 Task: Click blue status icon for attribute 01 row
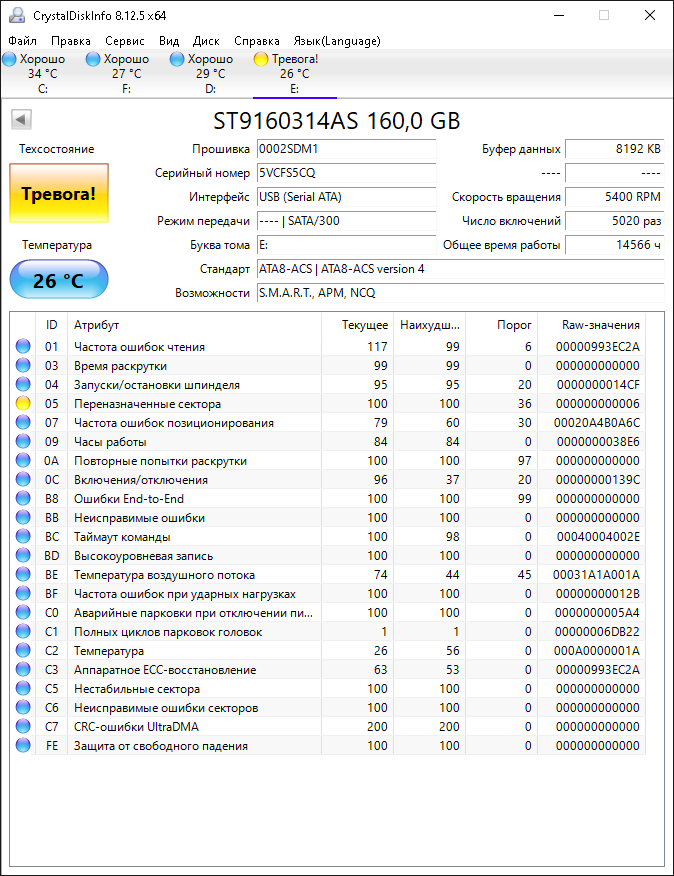click(23, 347)
